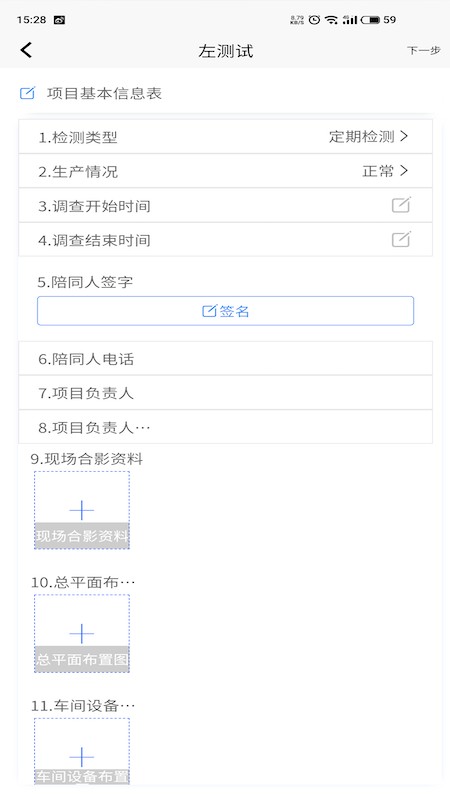Select the 7.项目负责人 field
The width and height of the screenshot is (450, 800).
226,393
